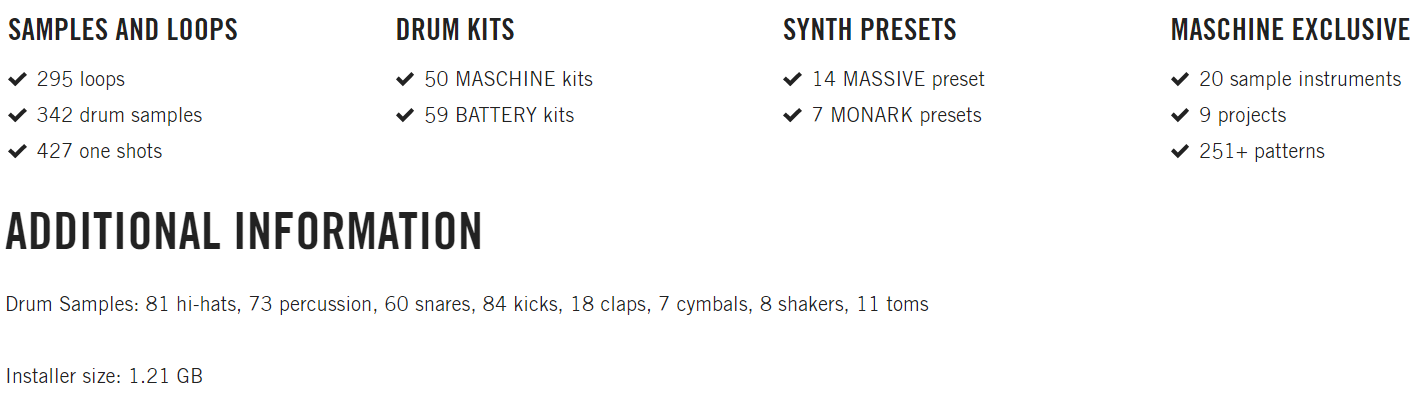The height and width of the screenshot is (409, 1414).
Task: Click the Maschine Exclusive heading
Action: (x=1290, y=30)
